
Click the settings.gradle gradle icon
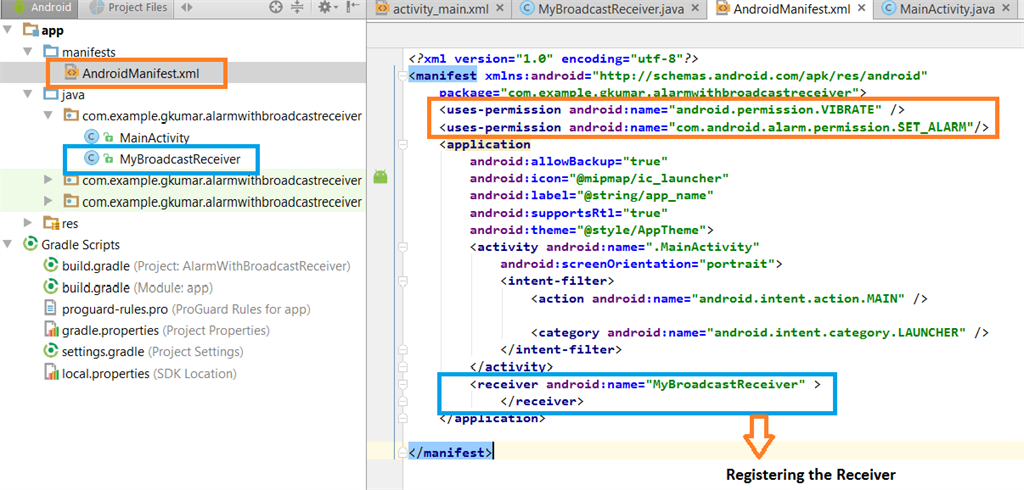click(x=50, y=352)
